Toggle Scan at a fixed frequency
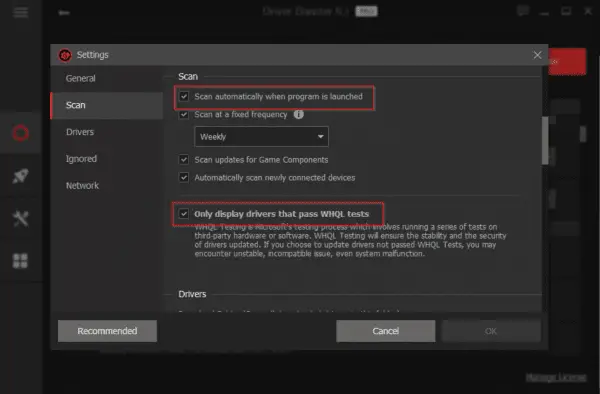Image resolution: width=600 pixels, height=394 pixels. [x=184, y=114]
